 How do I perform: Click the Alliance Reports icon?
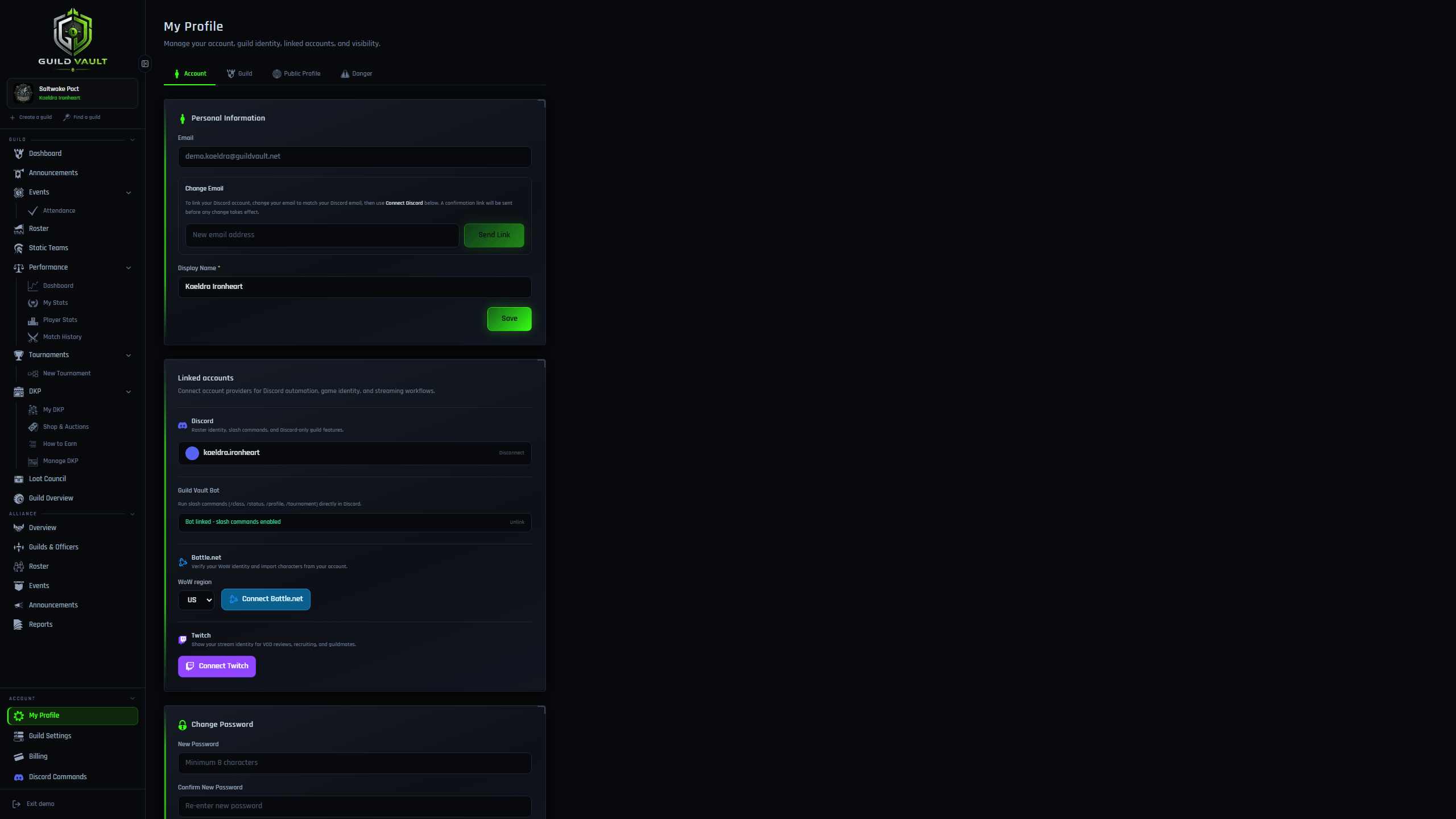19,624
